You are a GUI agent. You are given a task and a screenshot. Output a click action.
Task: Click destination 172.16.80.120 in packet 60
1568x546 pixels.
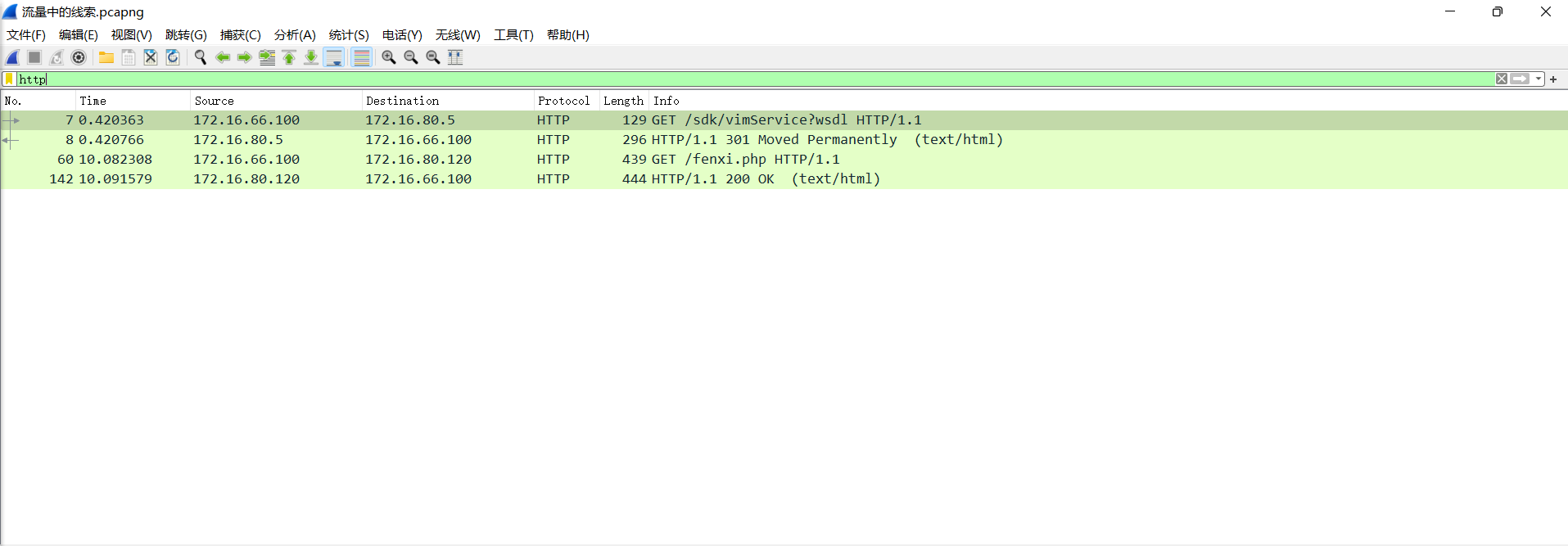tap(418, 160)
